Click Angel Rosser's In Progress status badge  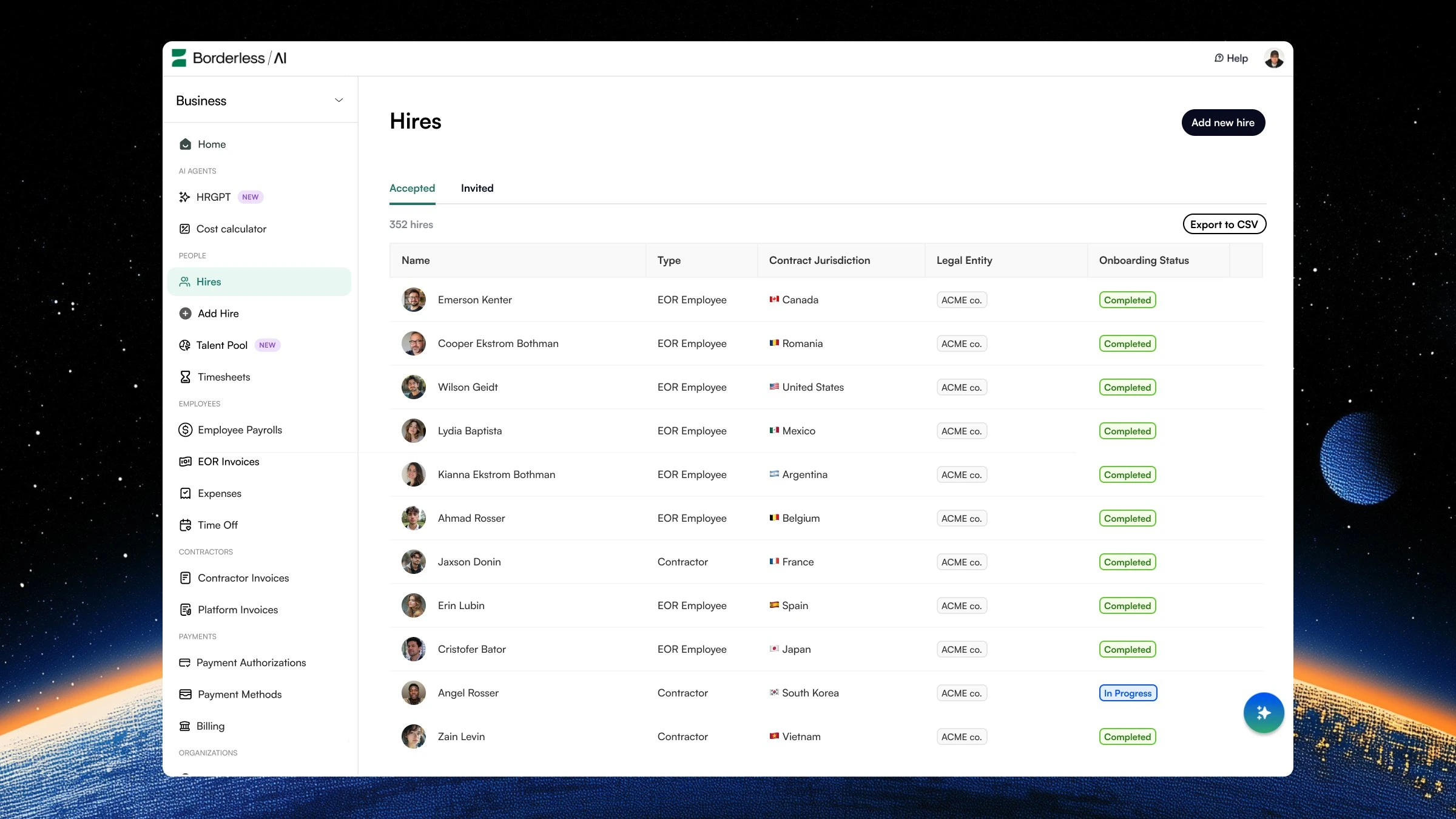tap(1127, 693)
